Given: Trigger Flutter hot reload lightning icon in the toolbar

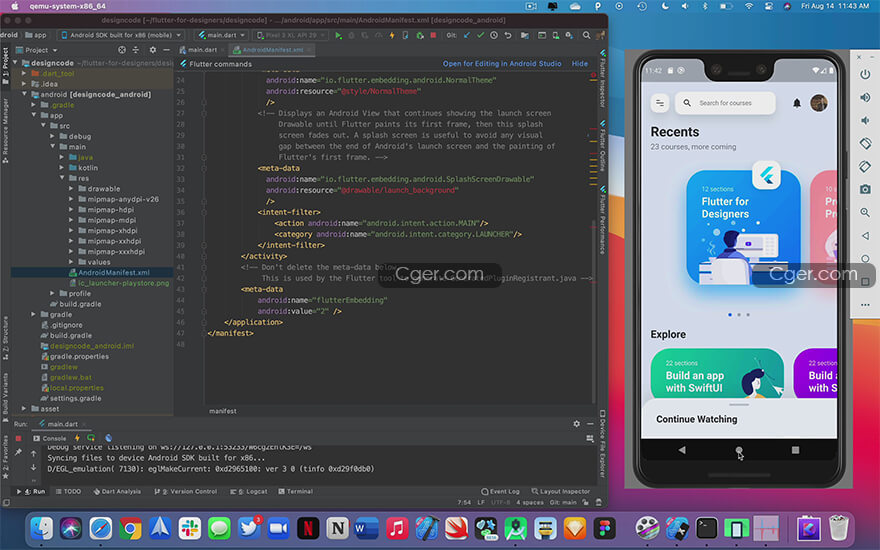Looking at the screenshot, I should click(x=392, y=35).
